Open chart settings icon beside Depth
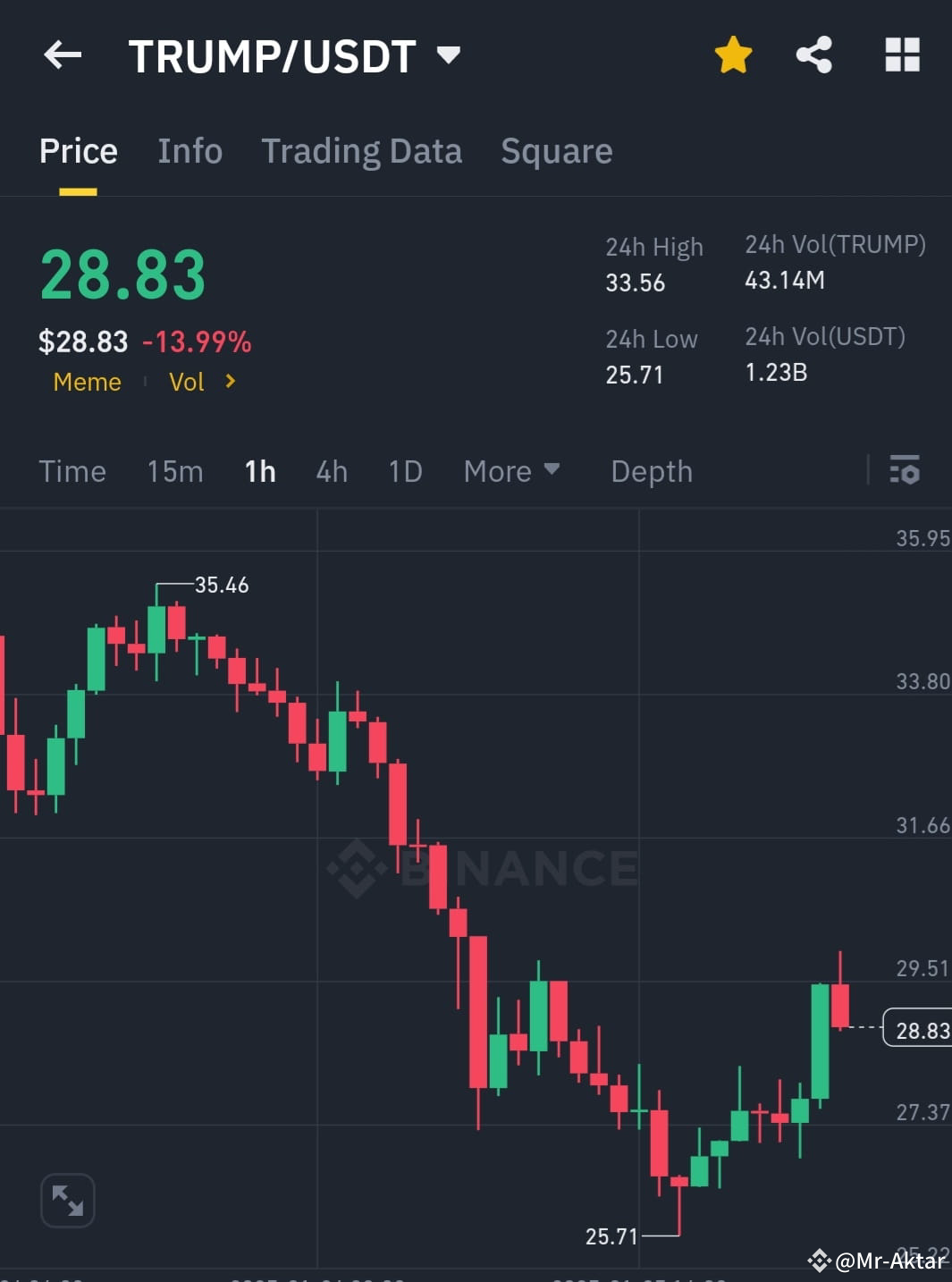 click(x=905, y=470)
